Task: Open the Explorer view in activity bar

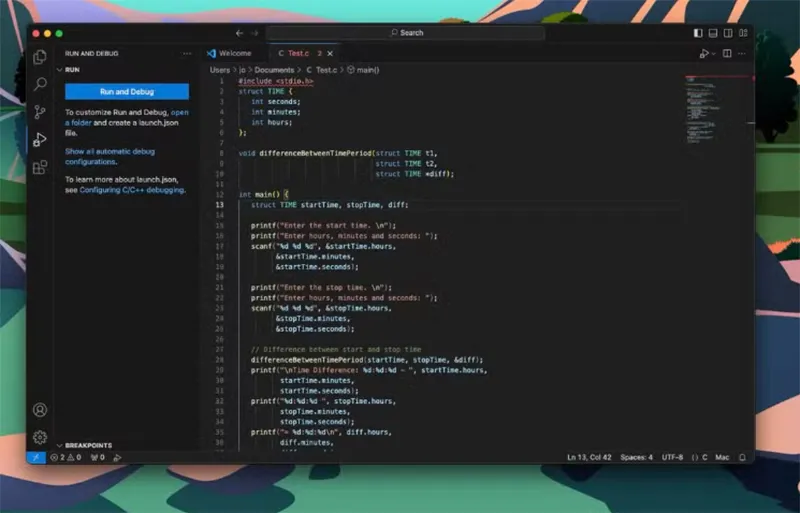Action: click(x=40, y=58)
